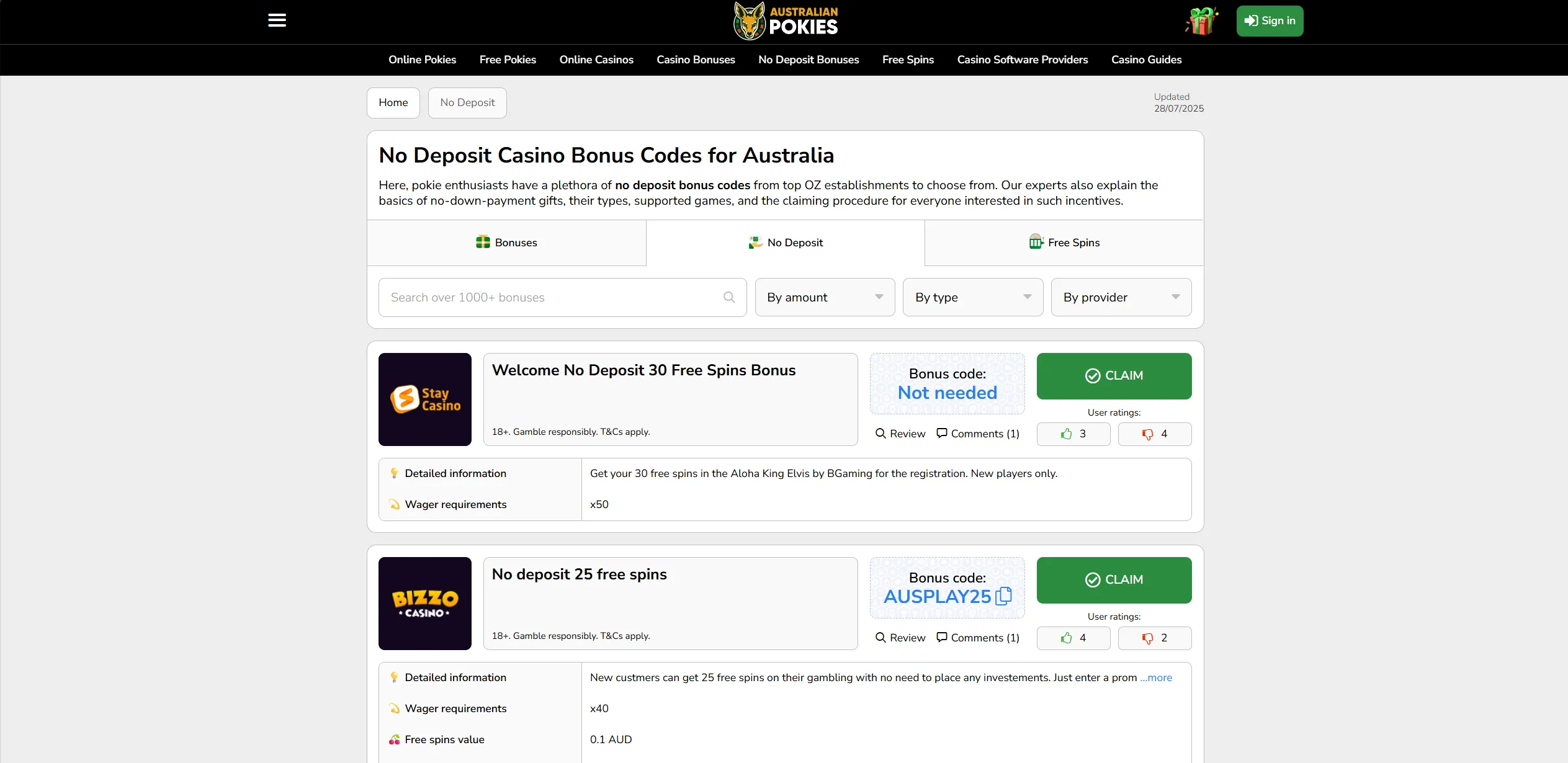The width and height of the screenshot is (1568, 763).
Task: Click the Home breadcrumb
Action: [x=393, y=103]
